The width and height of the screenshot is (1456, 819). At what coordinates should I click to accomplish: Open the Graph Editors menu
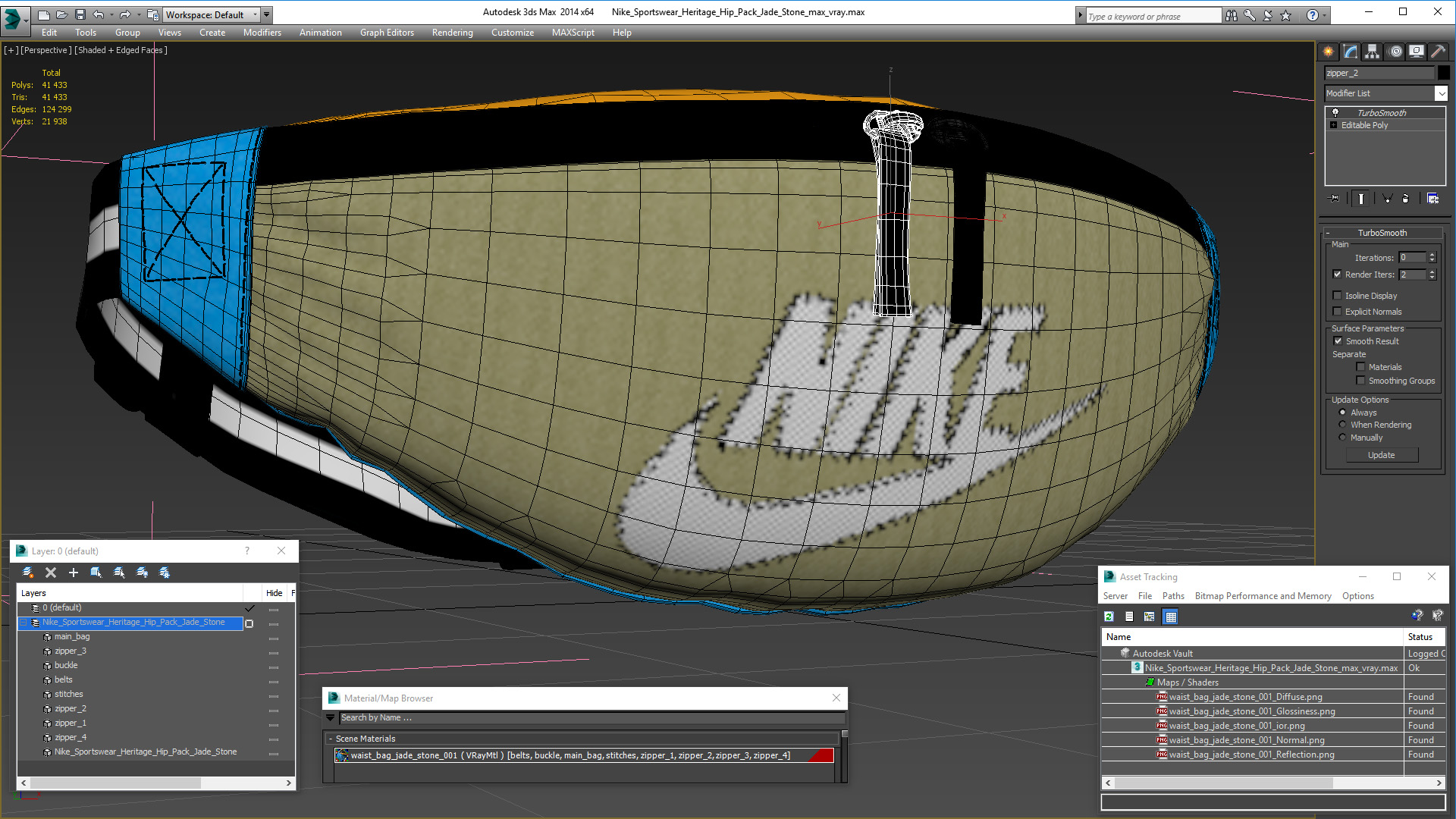point(387,33)
